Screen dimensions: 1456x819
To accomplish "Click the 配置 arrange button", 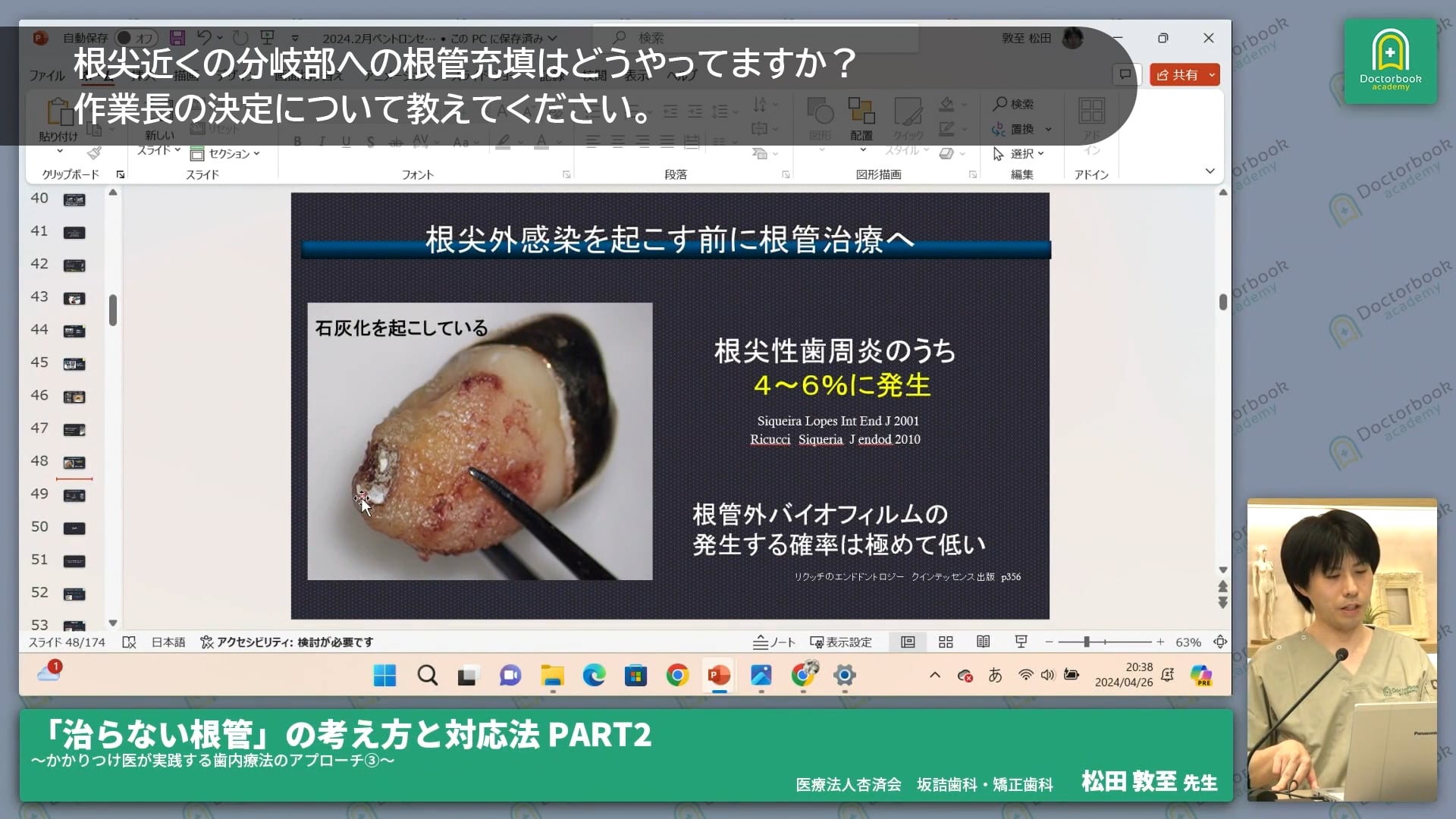I will pos(861,119).
